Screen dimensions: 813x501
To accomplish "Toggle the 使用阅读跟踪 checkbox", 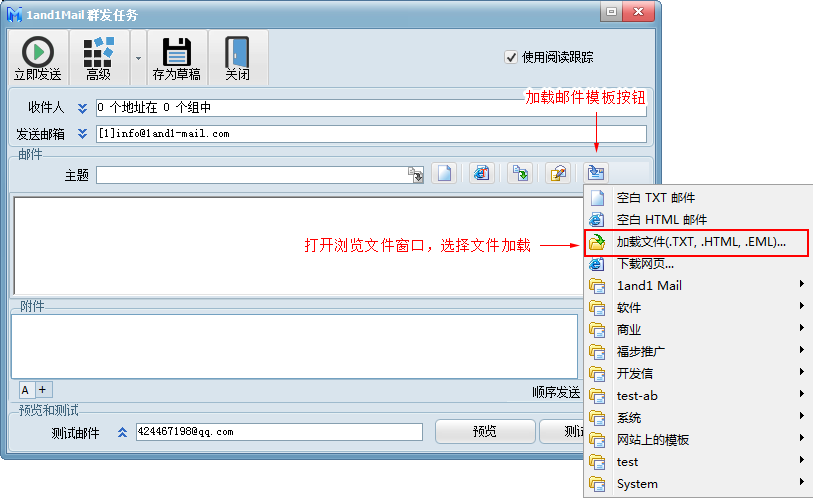I will [511, 57].
